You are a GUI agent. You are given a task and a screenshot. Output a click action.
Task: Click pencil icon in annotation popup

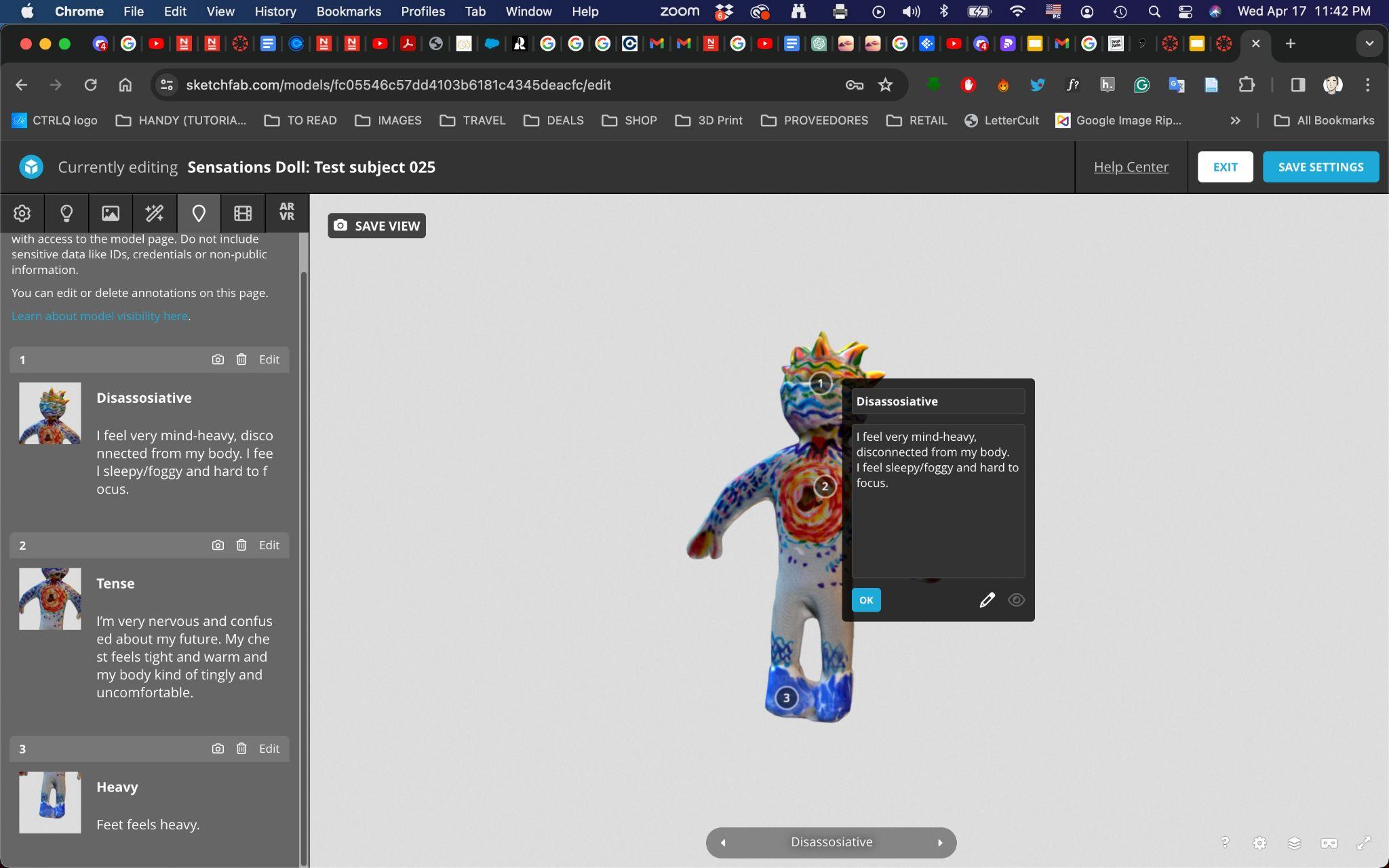point(987,600)
